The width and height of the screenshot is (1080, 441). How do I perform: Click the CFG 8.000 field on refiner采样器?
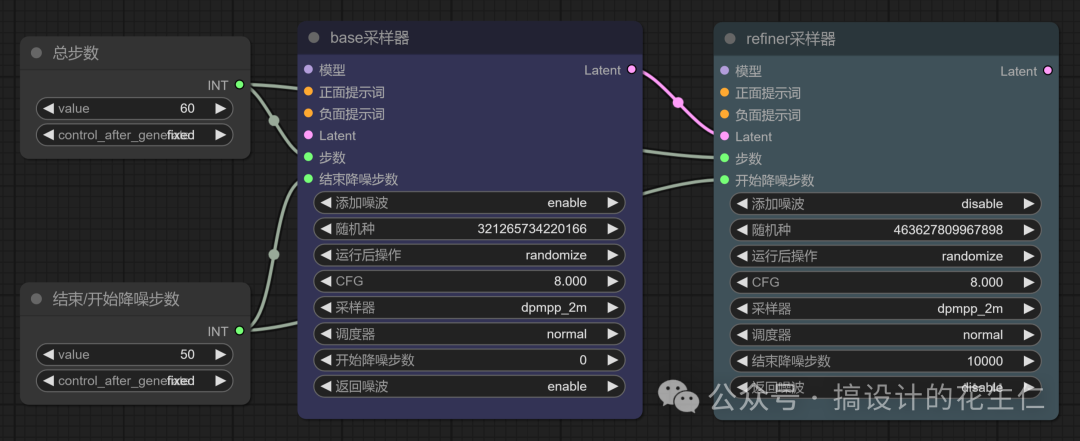click(886, 283)
